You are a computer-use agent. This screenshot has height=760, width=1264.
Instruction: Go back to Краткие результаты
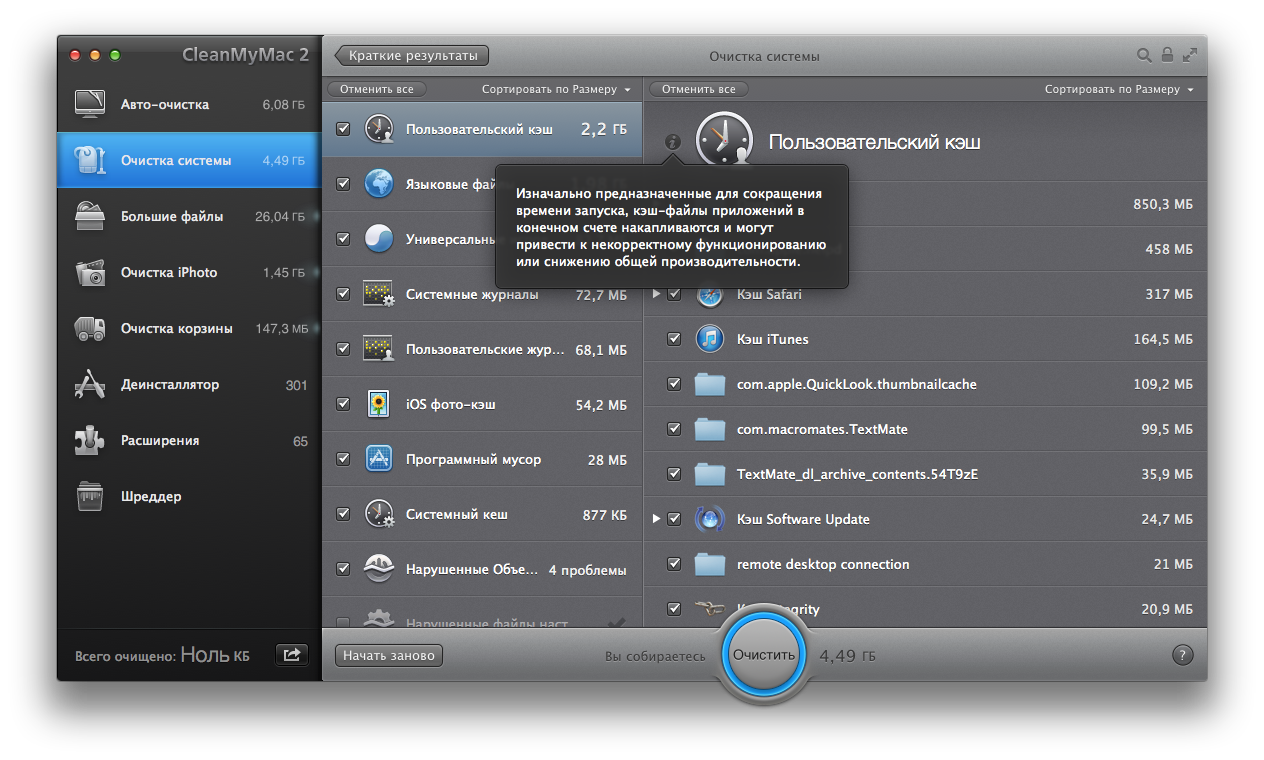(412, 55)
